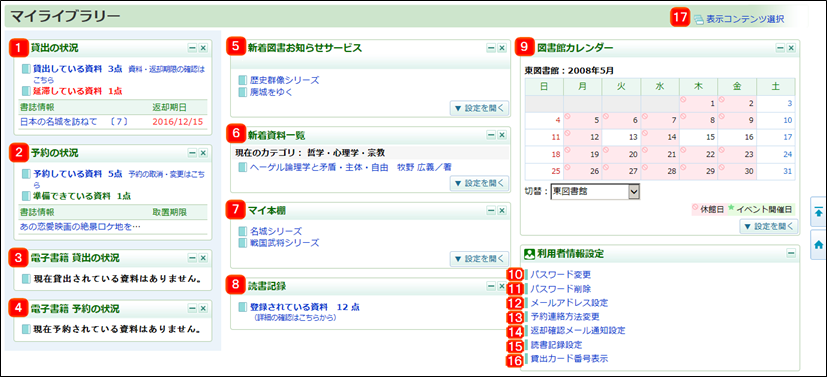Select May 25 in calendar
Image resolution: width=827 pixels, height=377 pixels.
click(544, 171)
